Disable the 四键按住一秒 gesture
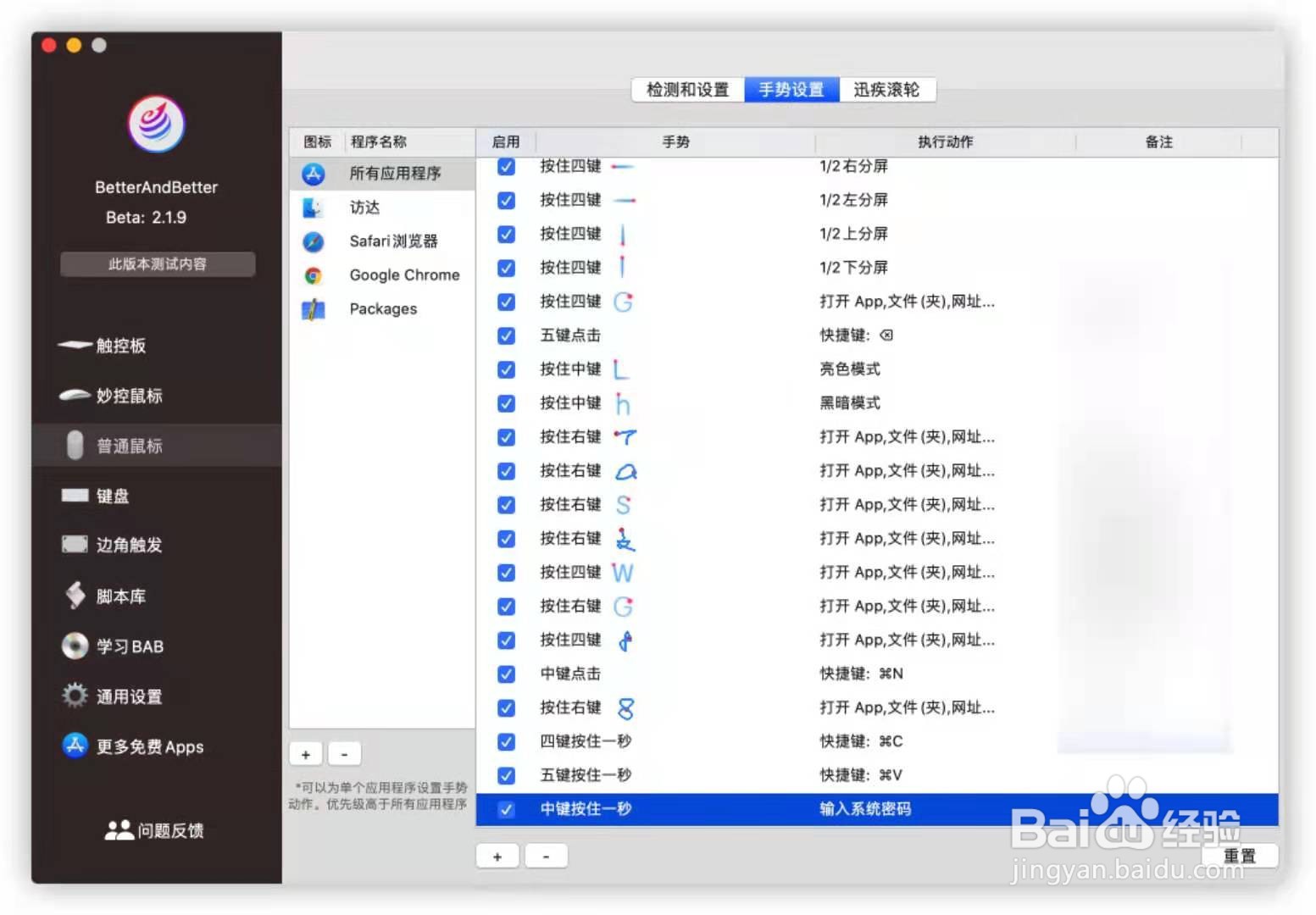1316x915 pixels. click(506, 741)
